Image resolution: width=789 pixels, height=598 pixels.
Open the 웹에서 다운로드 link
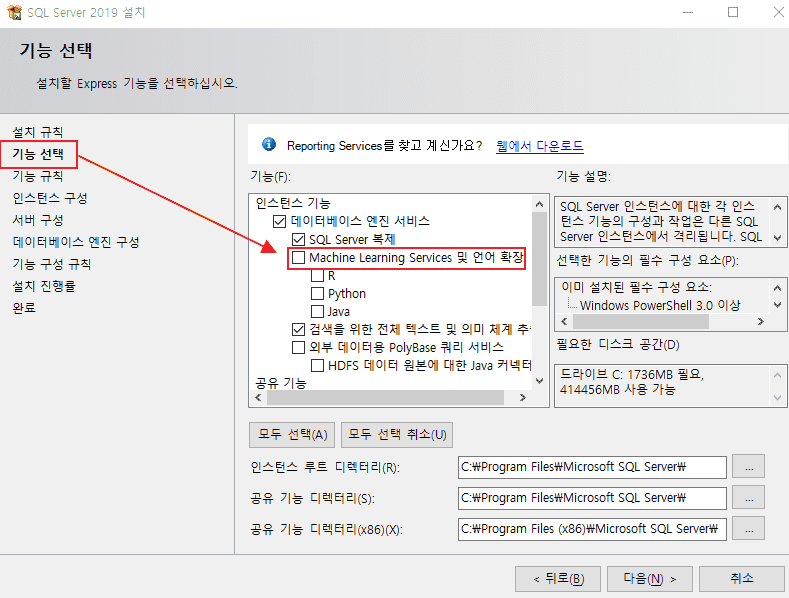pyautogui.click(x=539, y=146)
